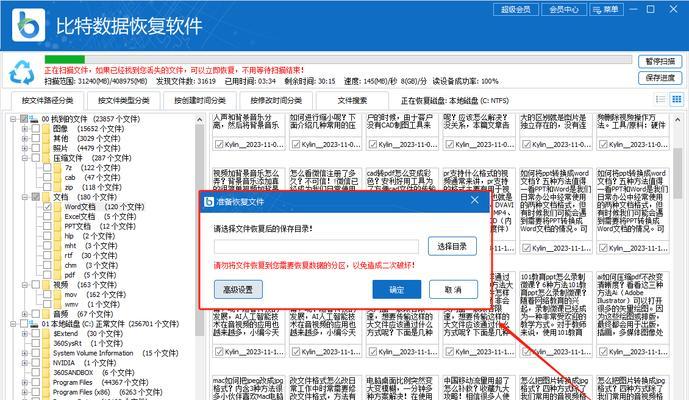Viewport: 689px width, 400px height.
Task: Click the dialog logo icon beside 准备恢复文件
Action: coord(209,202)
